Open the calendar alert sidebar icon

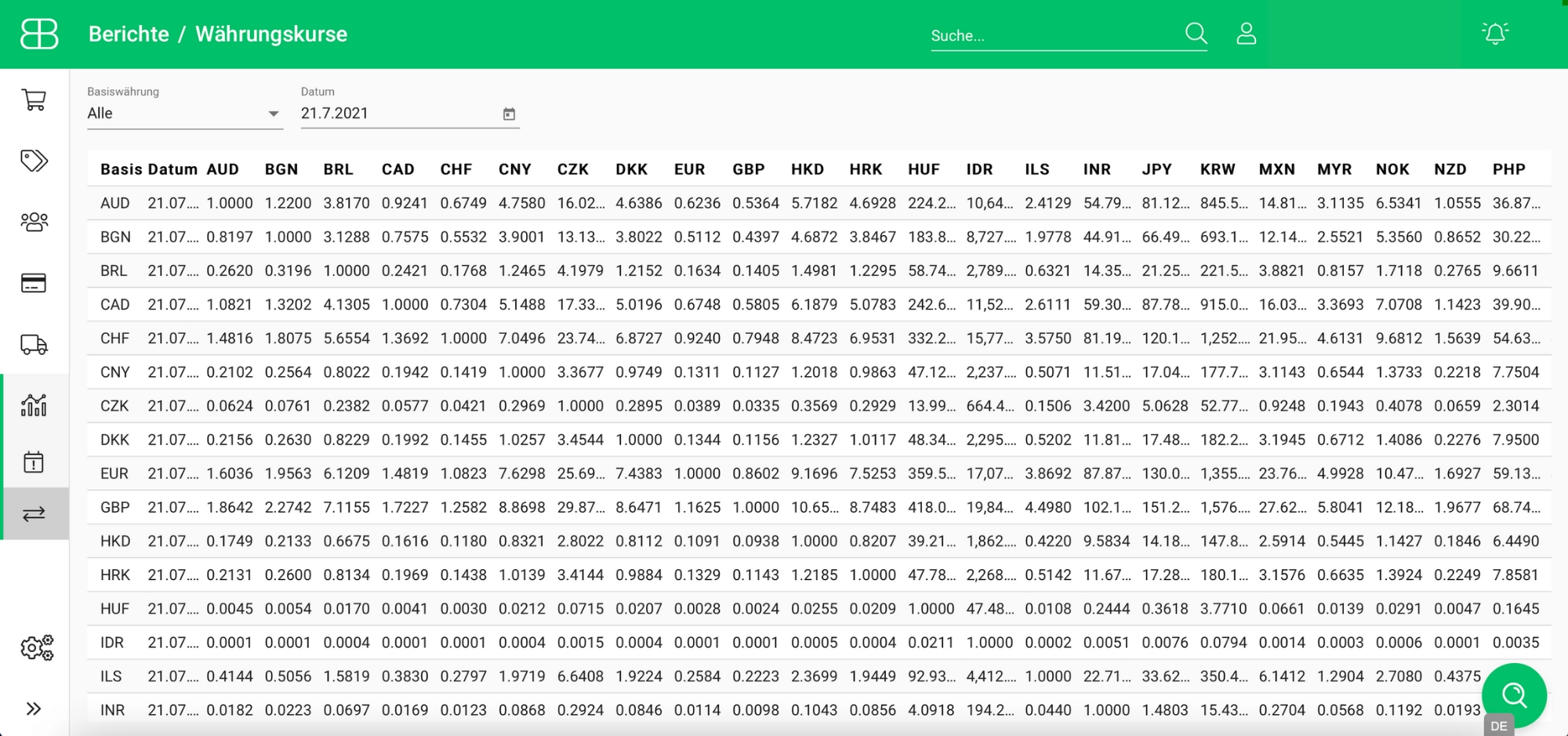(34, 462)
